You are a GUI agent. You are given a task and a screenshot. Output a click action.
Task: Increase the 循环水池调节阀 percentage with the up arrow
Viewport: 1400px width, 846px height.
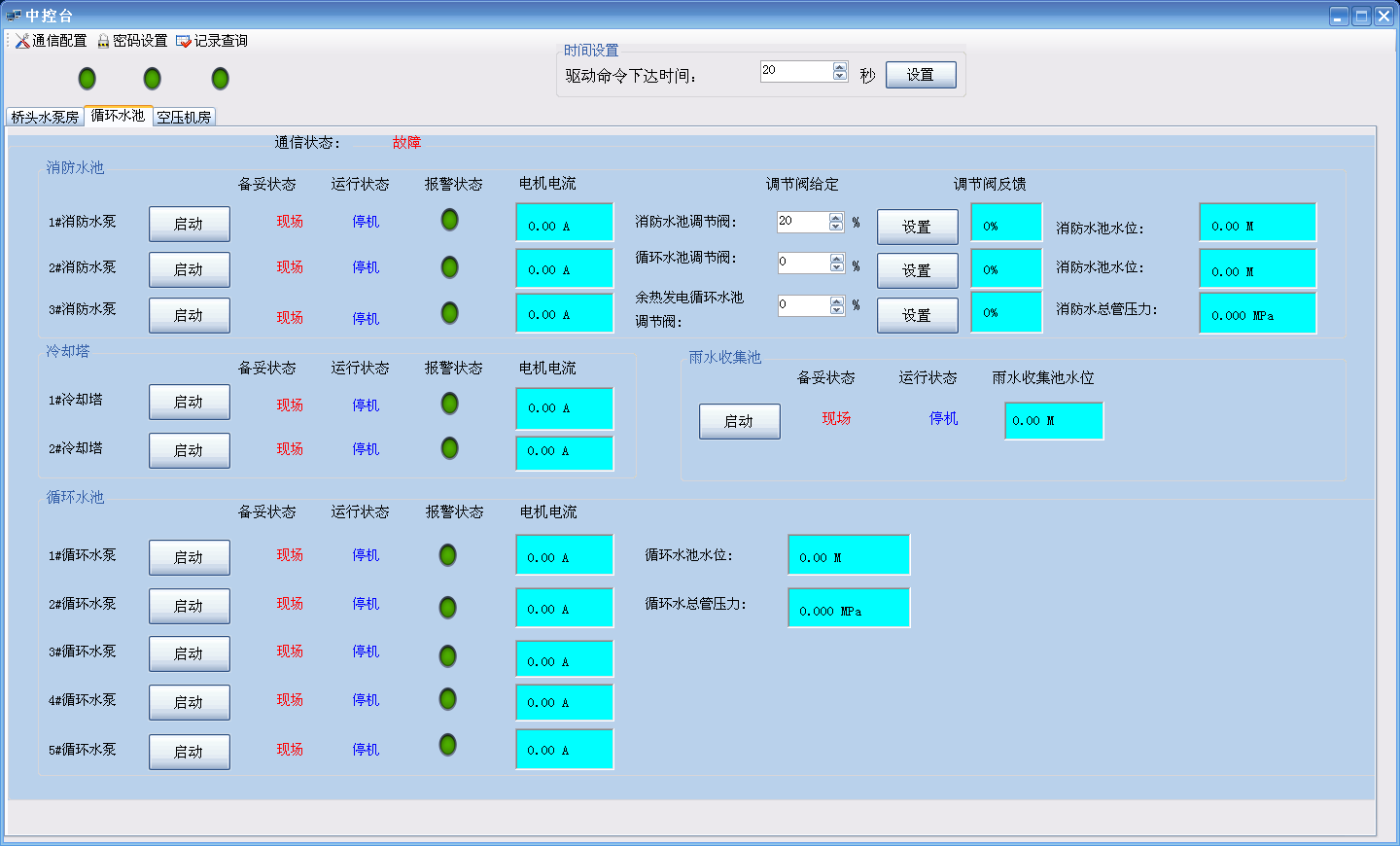(x=837, y=259)
